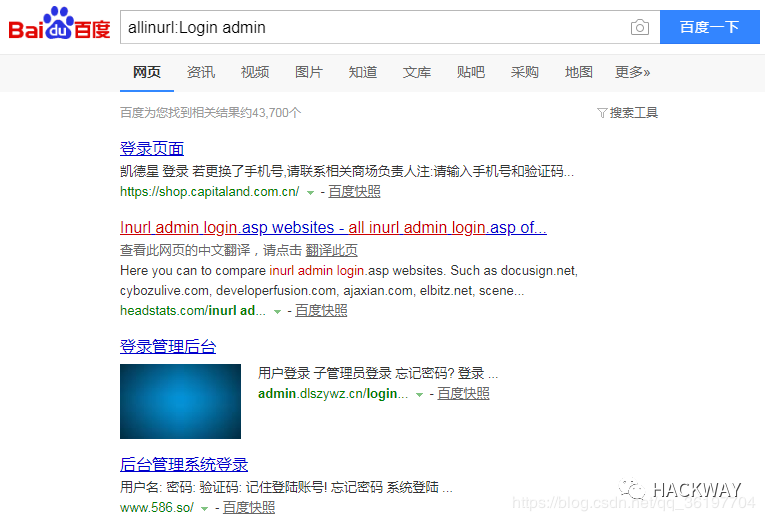The image size is (765, 521).
Task: Click the snippet 用户名: 密码: 验证码
Action: [x=286, y=487]
